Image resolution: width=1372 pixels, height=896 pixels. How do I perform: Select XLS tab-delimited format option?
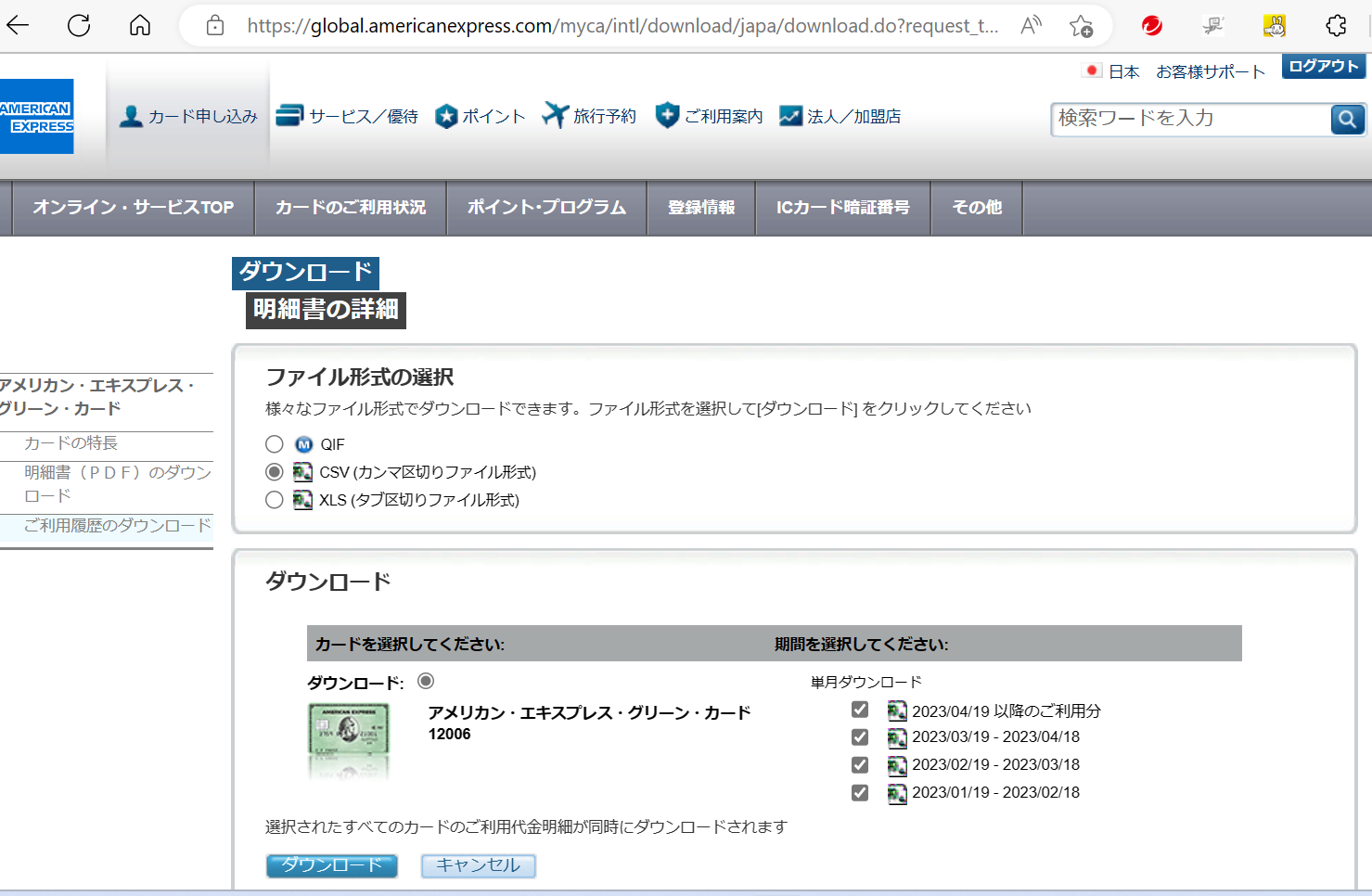(x=275, y=500)
